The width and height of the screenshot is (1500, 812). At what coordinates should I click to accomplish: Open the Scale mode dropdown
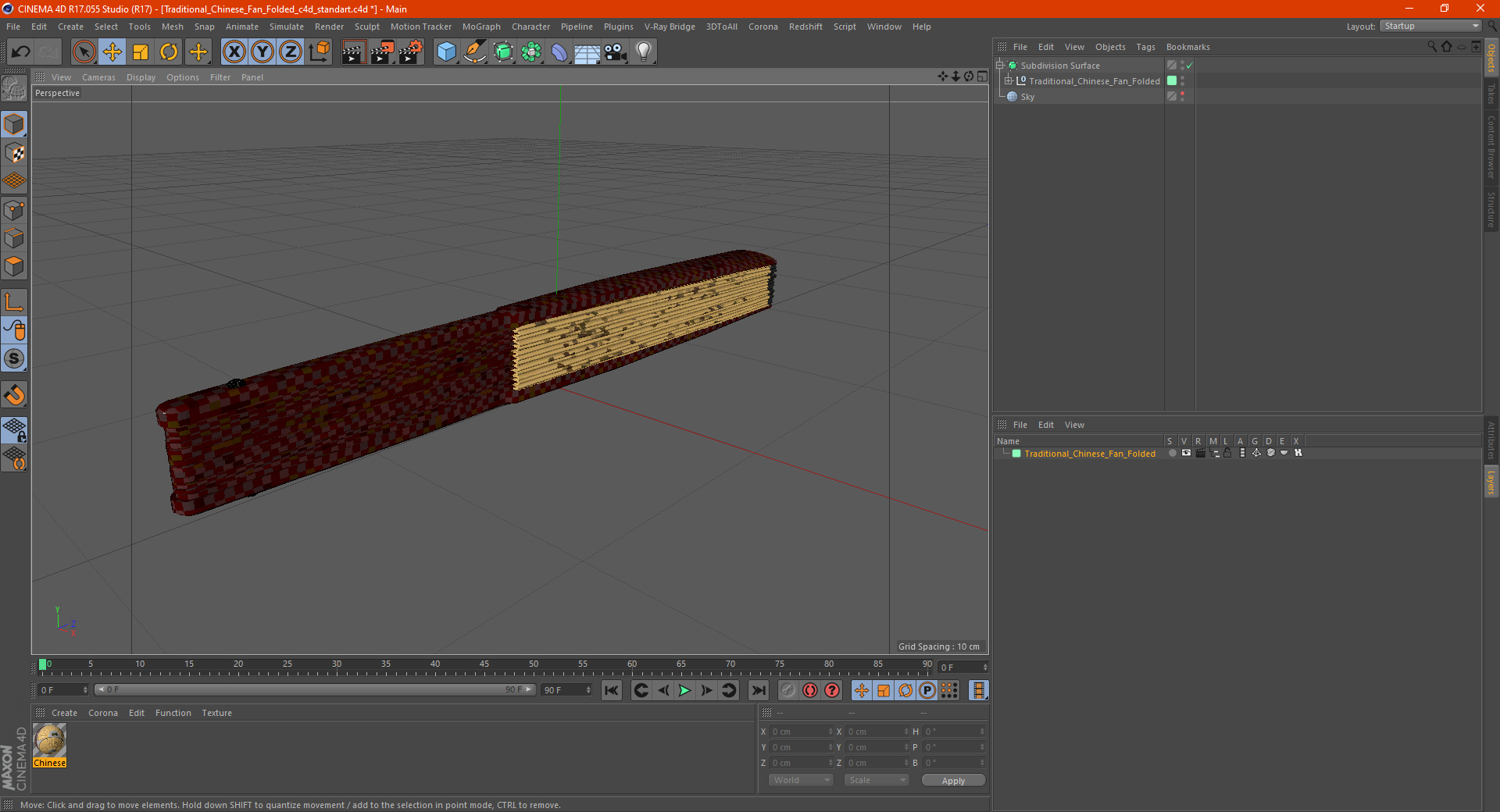click(877, 780)
